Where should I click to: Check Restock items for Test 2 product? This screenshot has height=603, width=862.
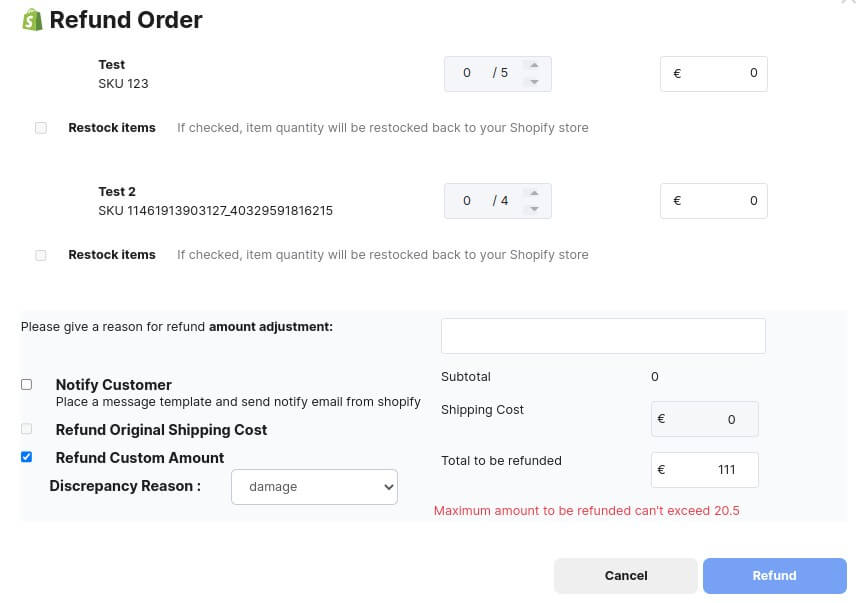click(x=41, y=255)
